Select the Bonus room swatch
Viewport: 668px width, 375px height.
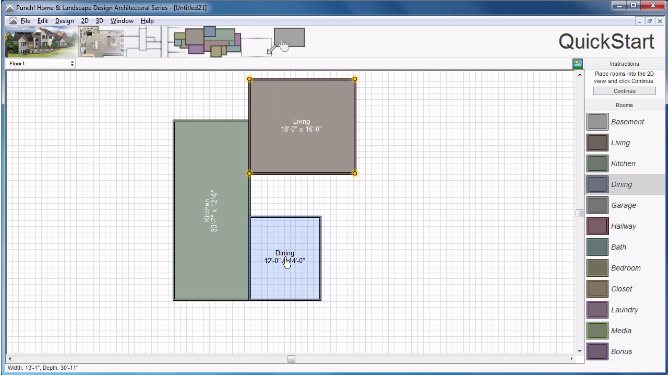(597, 352)
